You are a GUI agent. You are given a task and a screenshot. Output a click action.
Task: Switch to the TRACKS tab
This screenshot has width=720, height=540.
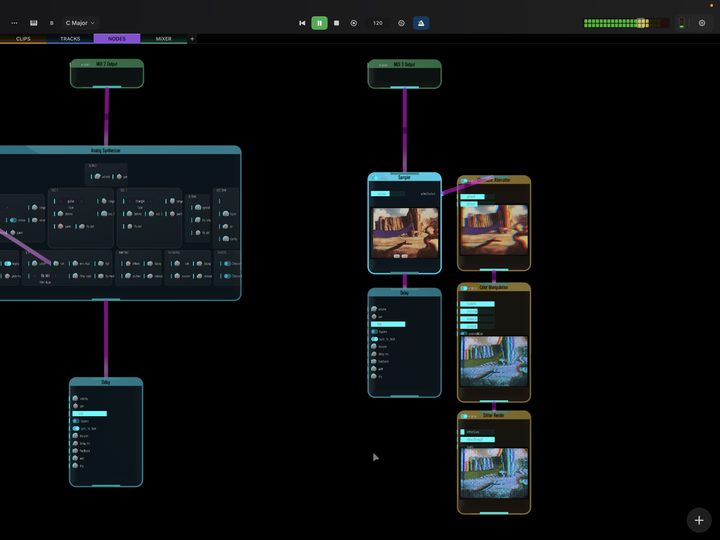[x=70, y=39]
